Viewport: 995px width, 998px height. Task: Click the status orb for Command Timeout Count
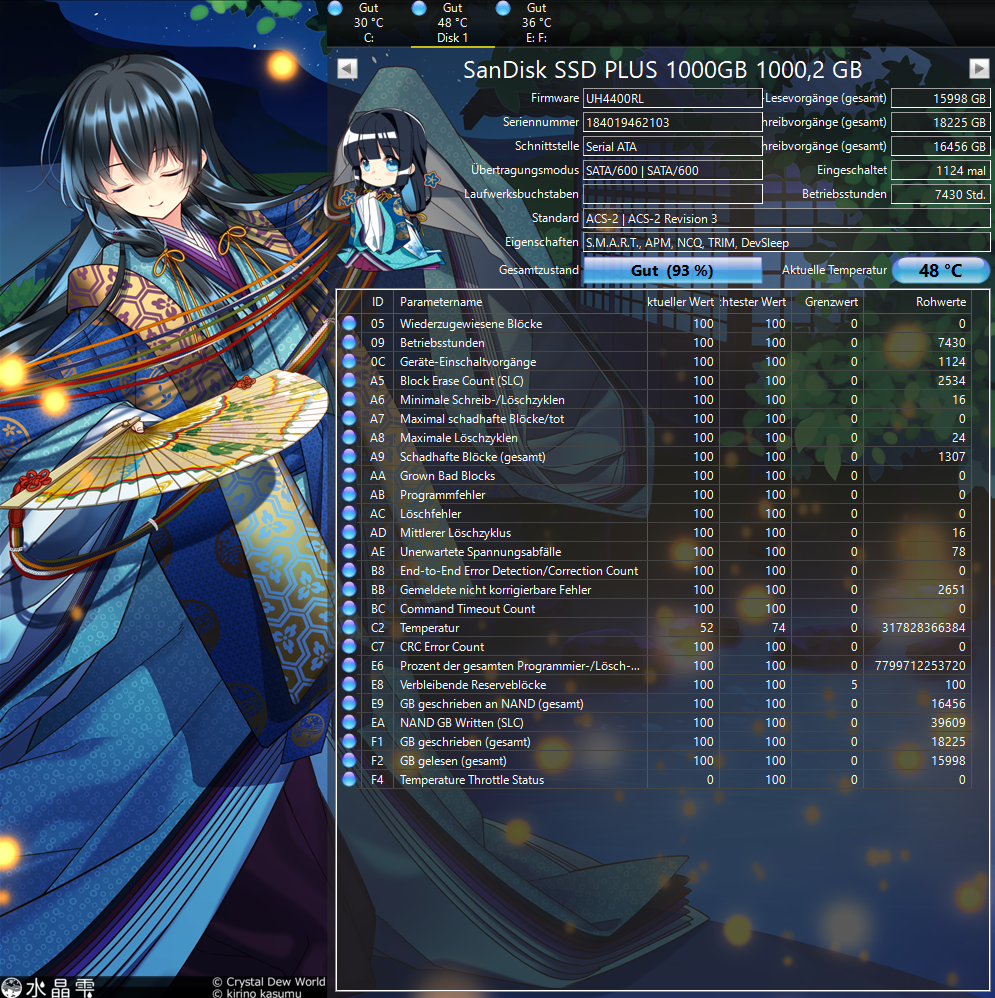(349, 608)
